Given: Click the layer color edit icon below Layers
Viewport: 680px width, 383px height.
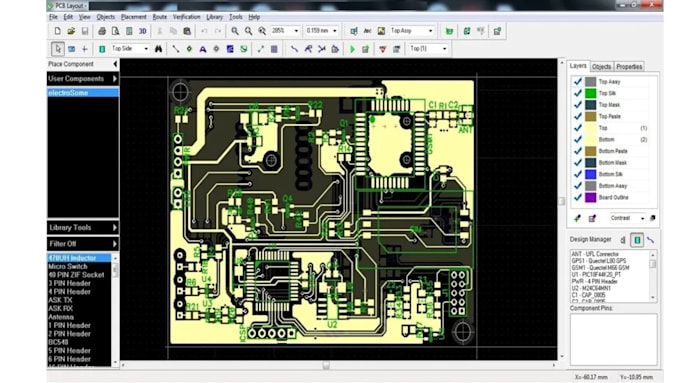Looking at the screenshot, I should coord(577,218).
